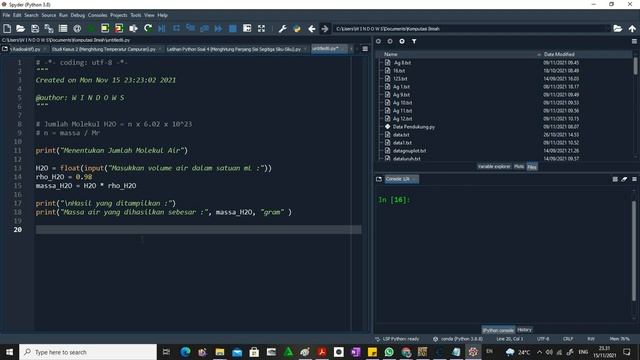640x360 pixels.
Task: Go back with the left arrow icon
Action: click(x=311, y=29)
